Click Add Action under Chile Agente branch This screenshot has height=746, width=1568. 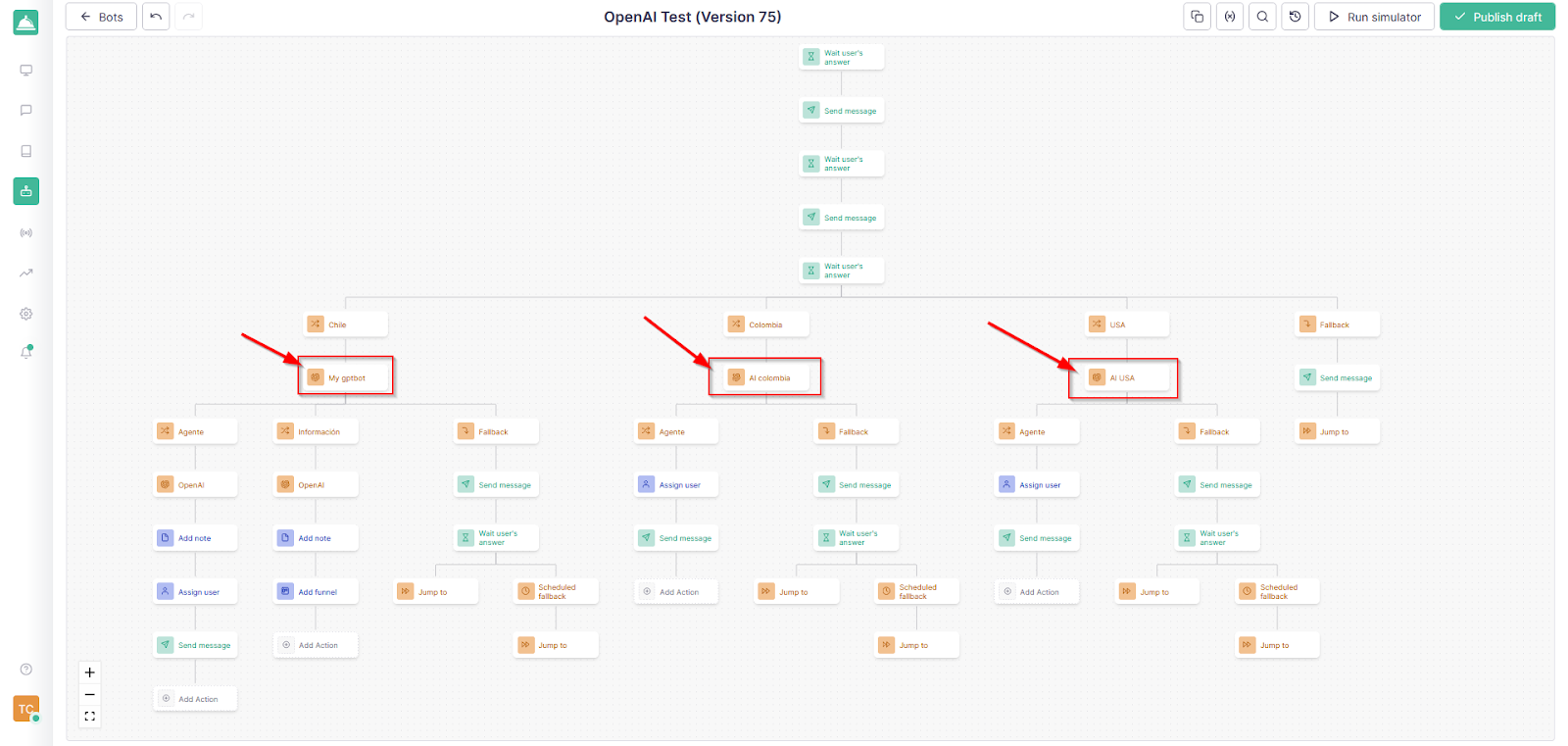pyautogui.click(x=195, y=699)
